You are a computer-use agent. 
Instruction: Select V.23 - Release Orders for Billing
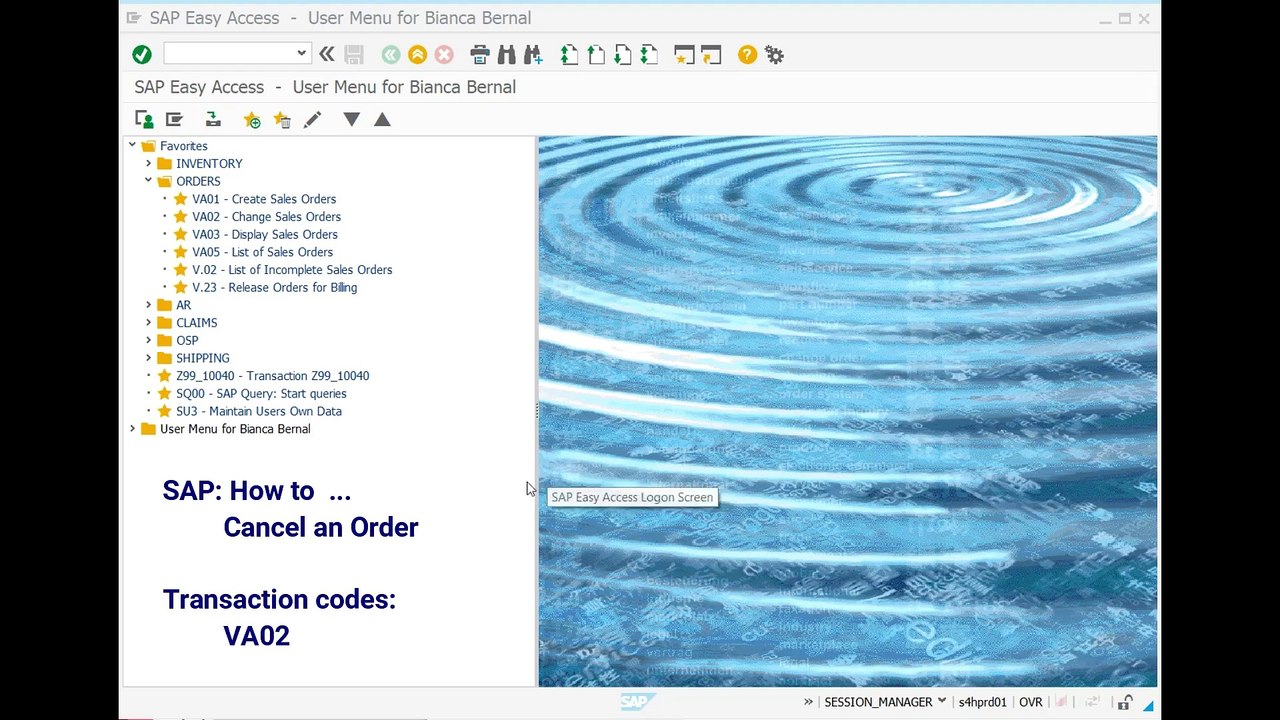pyautogui.click(x=274, y=287)
